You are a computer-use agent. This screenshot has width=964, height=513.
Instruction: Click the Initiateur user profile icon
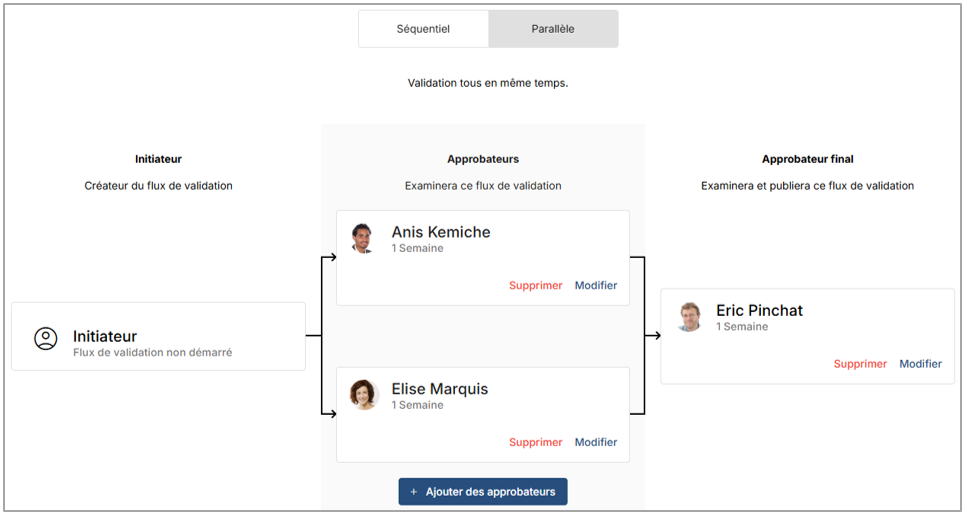tap(46, 338)
